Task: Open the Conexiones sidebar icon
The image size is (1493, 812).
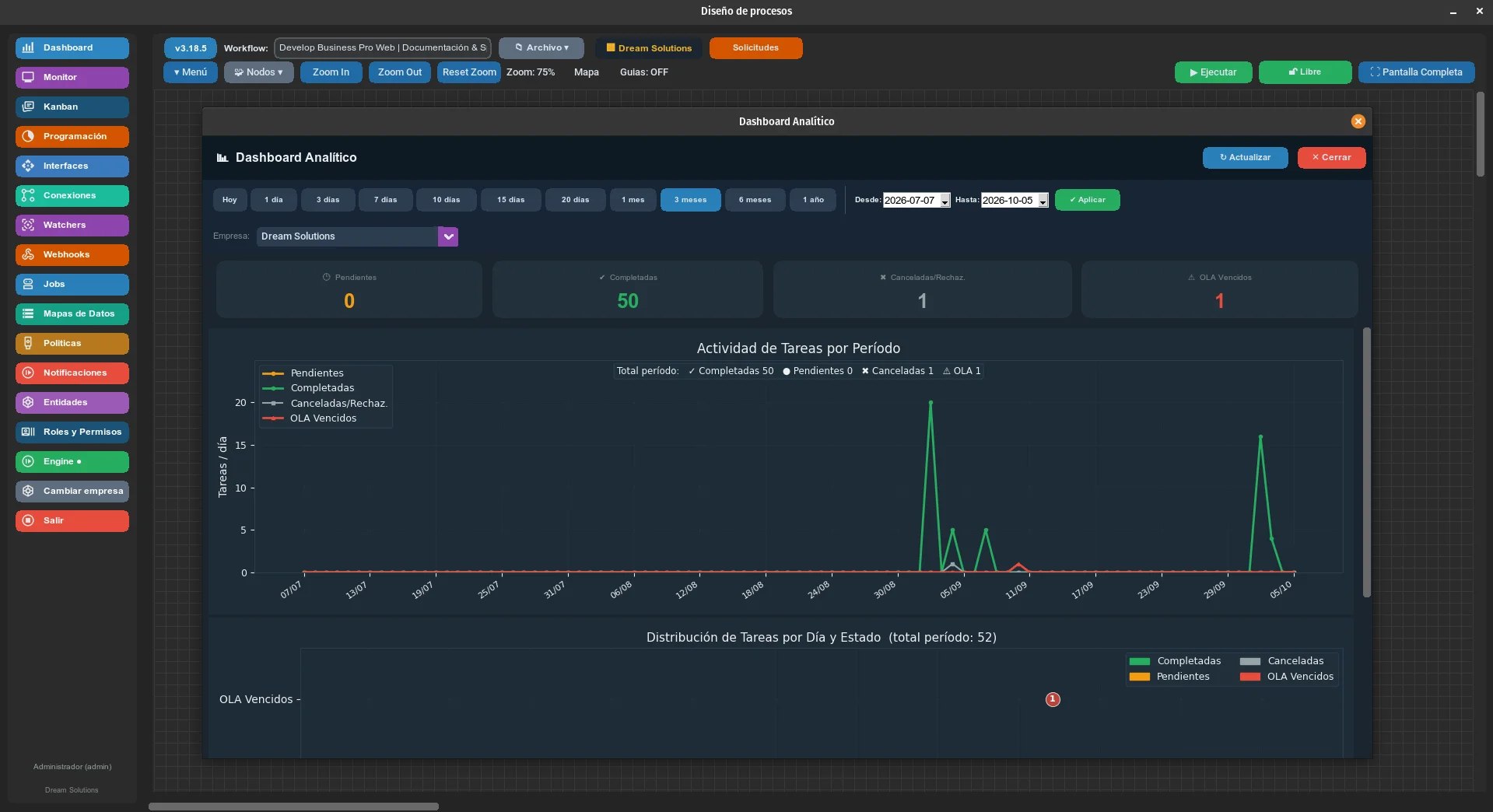Action: coord(28,195)
